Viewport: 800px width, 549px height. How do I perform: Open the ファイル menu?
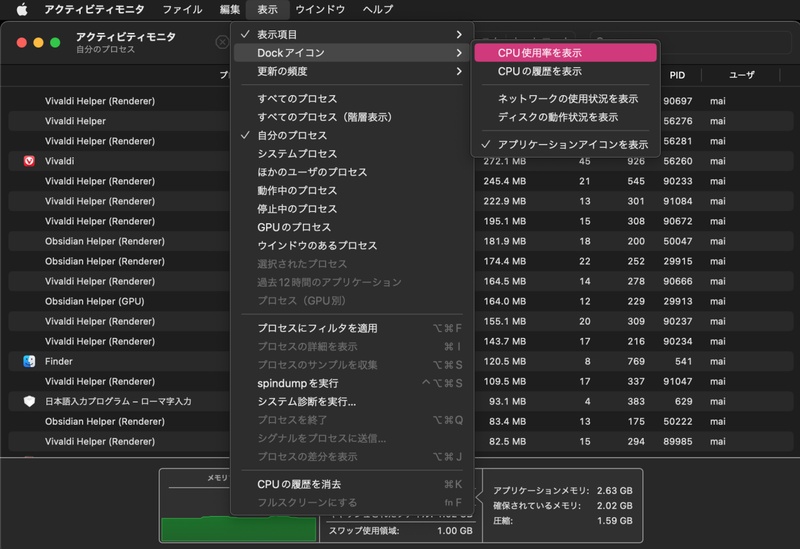(182, 9)
